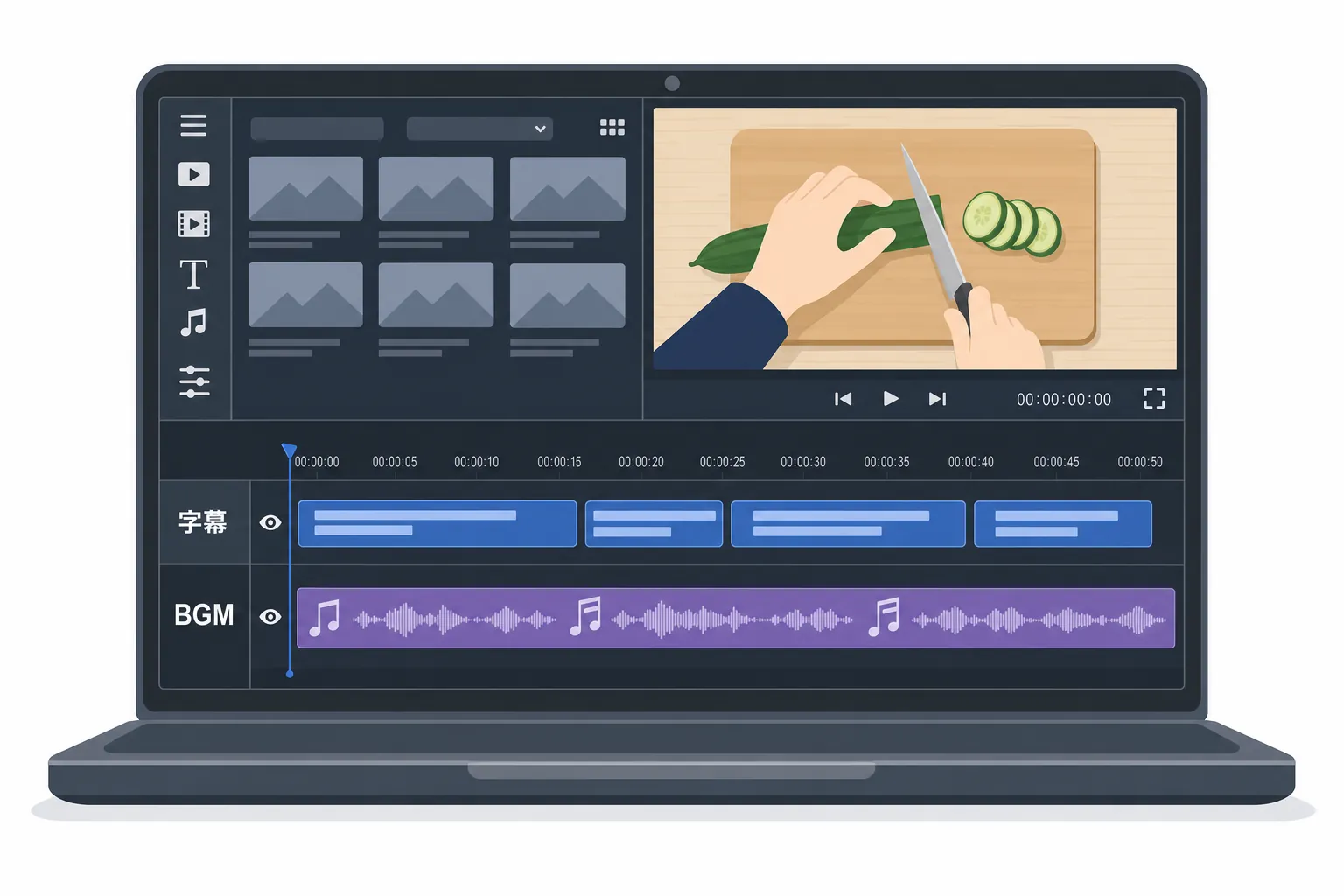Open the hamburger menu in the sidebar
Screen dimensions: 1344x896
coord(193,125)
